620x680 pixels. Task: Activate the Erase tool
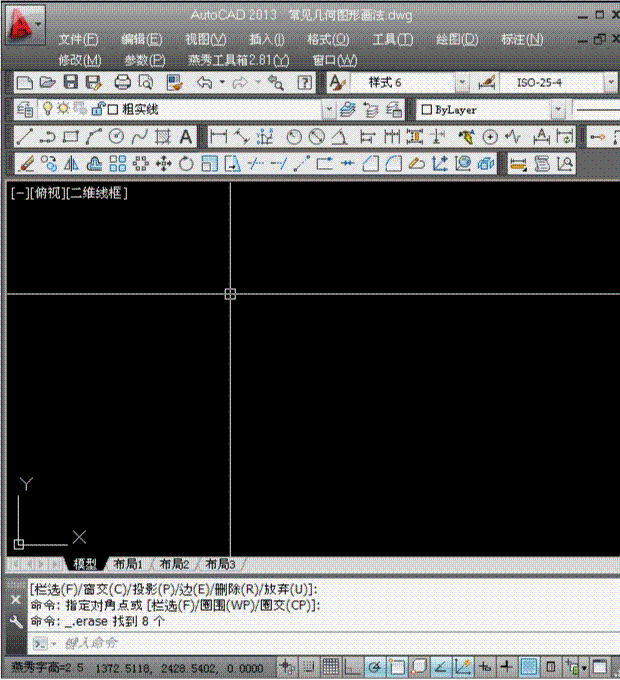click(x=26, y=164)
